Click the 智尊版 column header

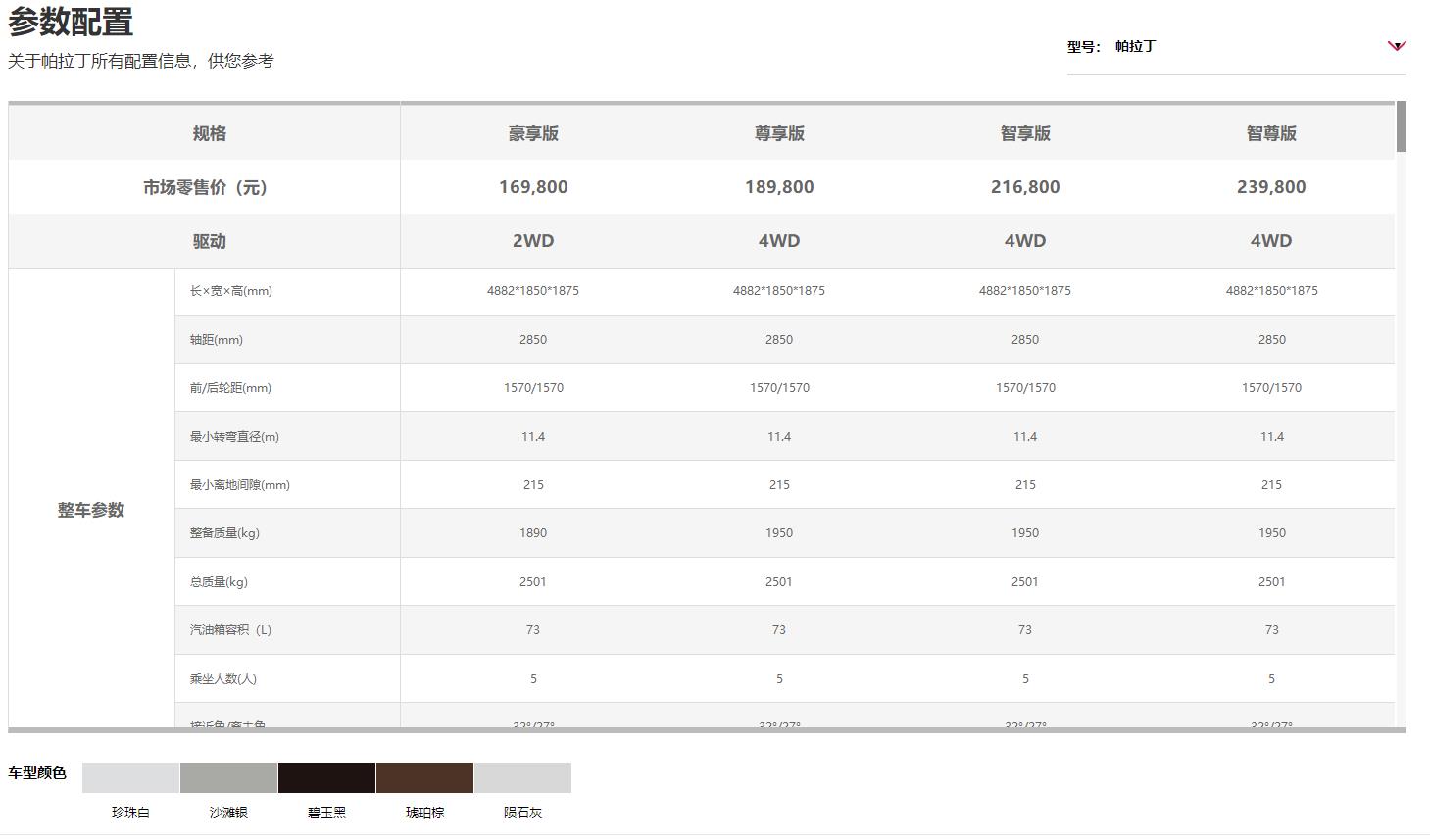click(x=1271, y=133)
